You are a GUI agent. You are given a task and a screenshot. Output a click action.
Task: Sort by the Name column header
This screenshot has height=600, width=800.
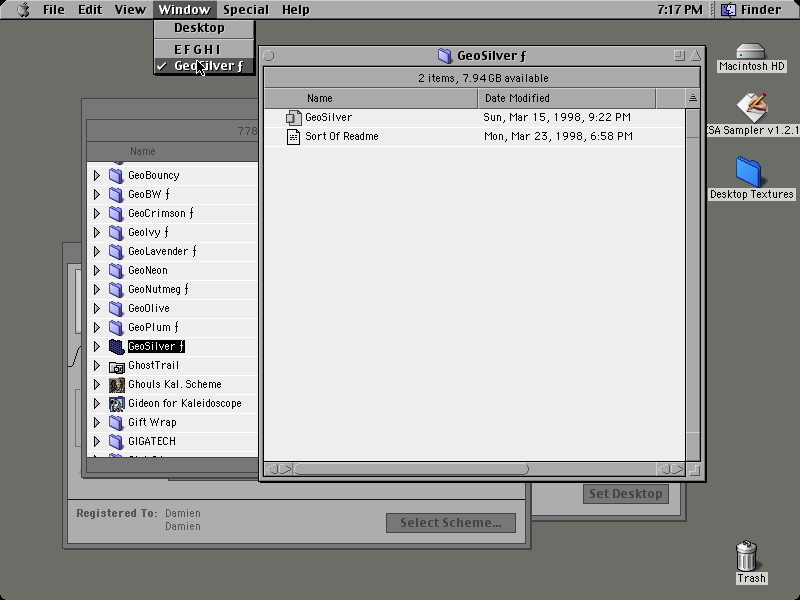click(371, 98)
